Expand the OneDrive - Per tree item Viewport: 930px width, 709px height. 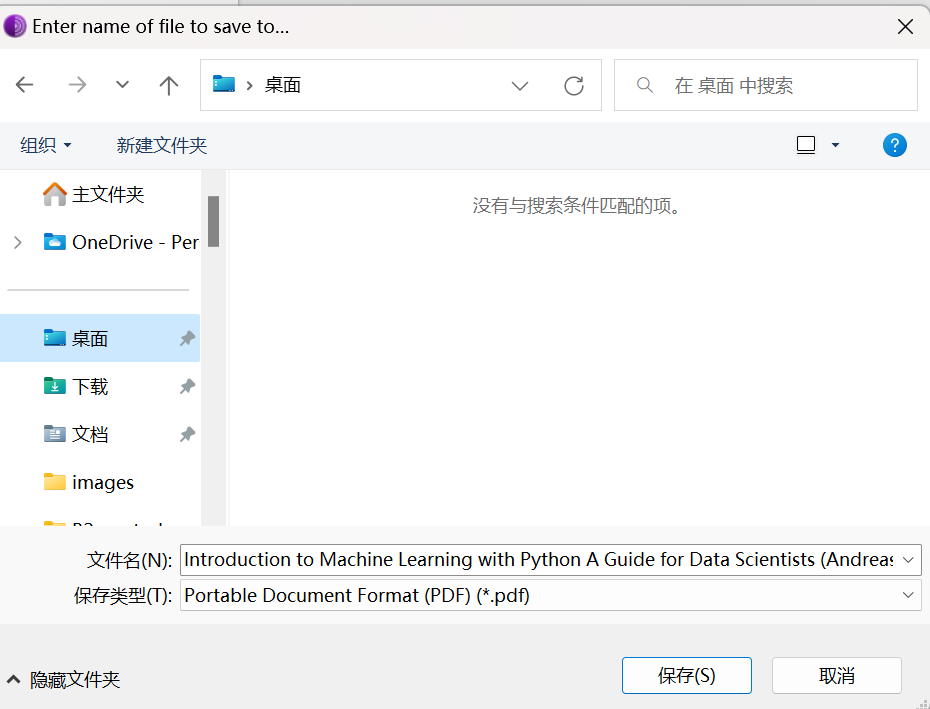[x=18, y=242]
